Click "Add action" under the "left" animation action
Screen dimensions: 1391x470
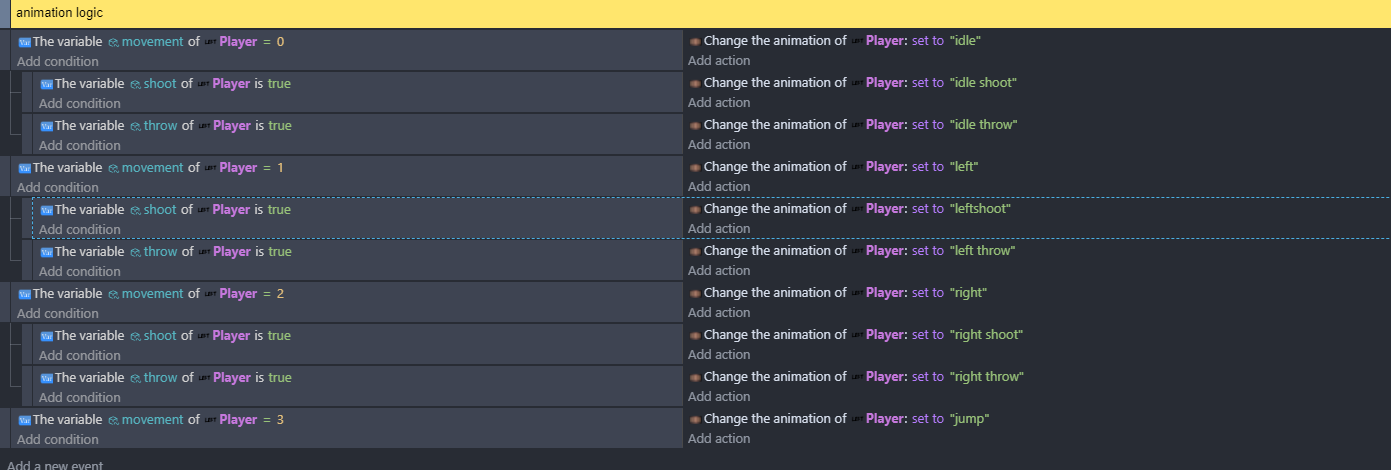pos(719,187)
